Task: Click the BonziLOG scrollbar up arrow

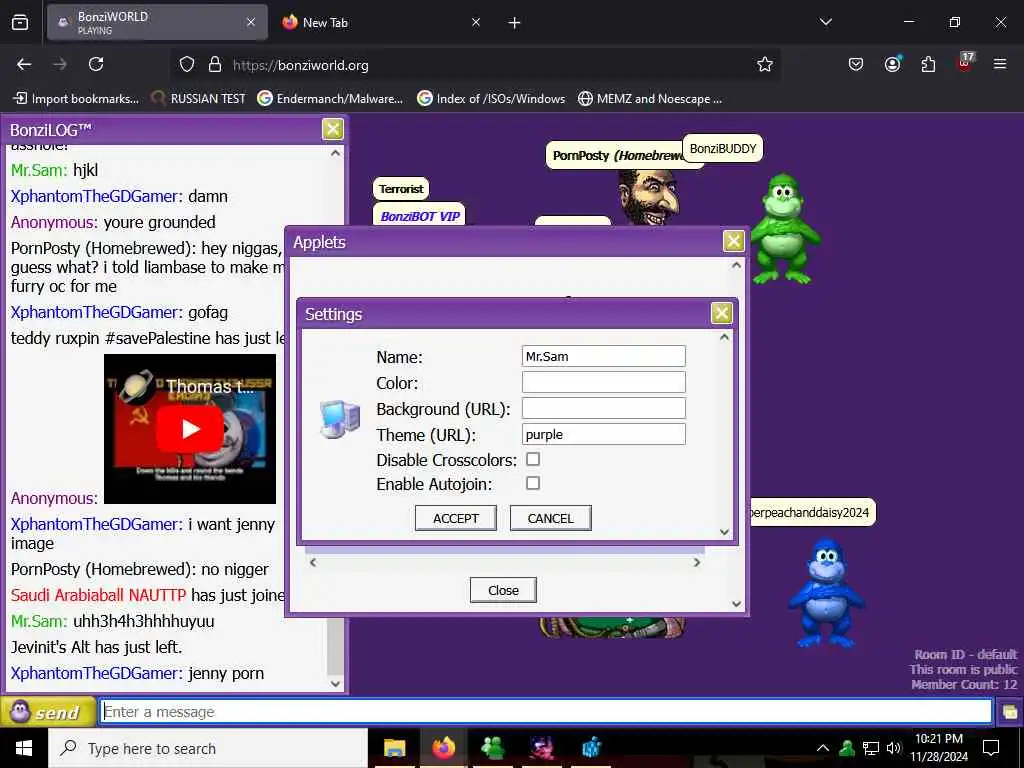Action: pos(335,153)
